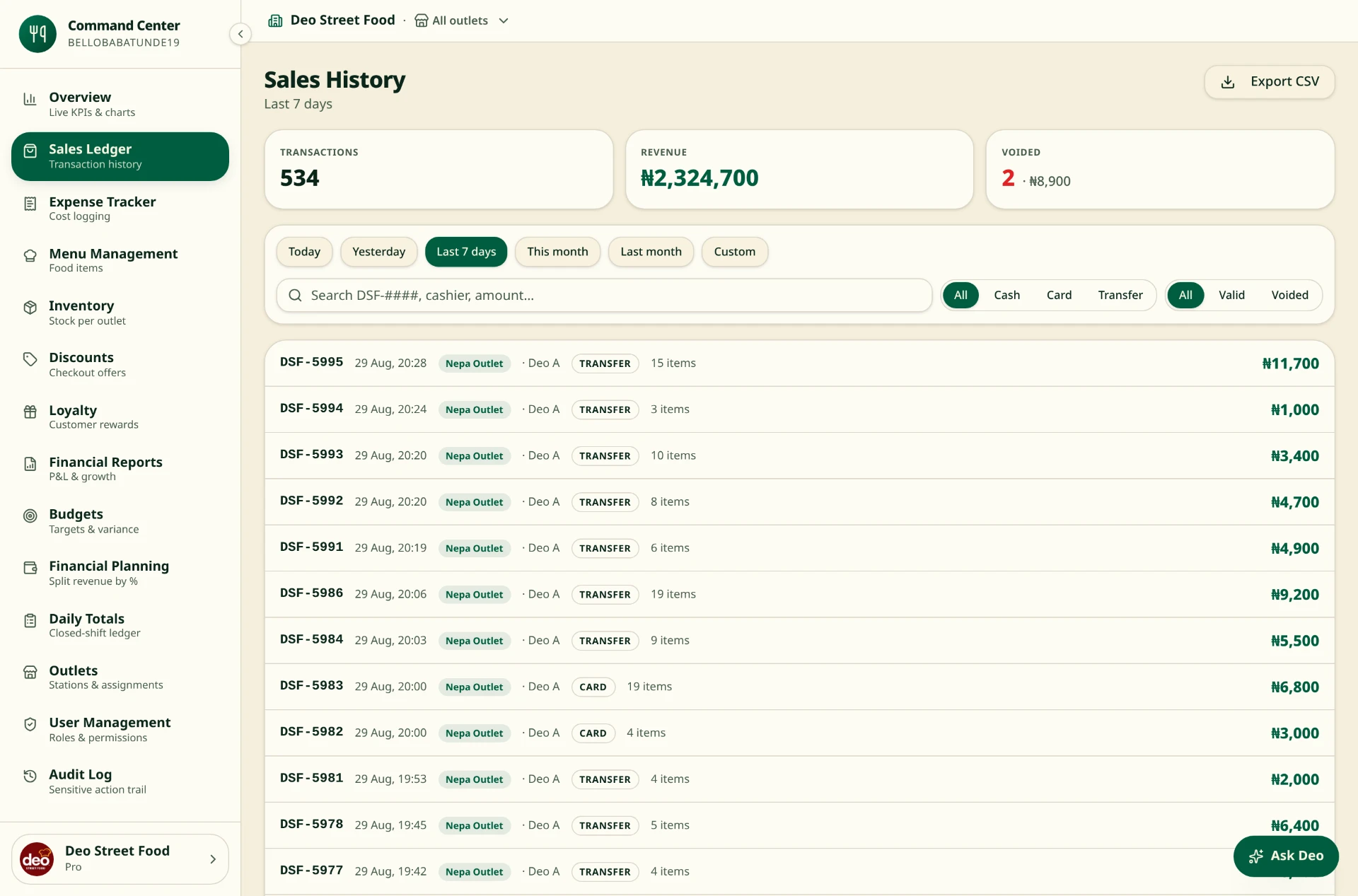This screenshot has width=1358, height=896.
Task: Click the Overview bar chart icon
Action: pos(30,99)
